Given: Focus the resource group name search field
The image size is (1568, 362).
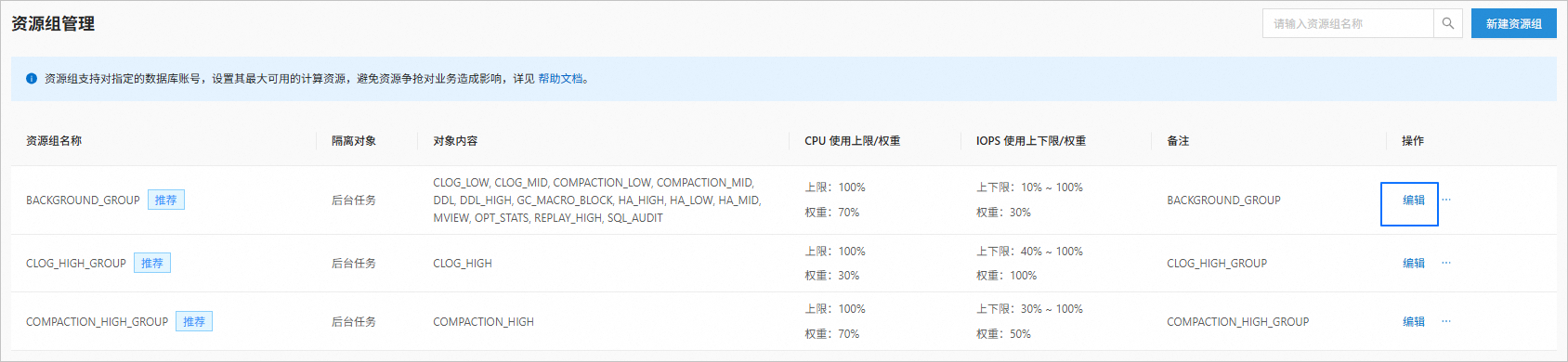Looking at the screenshot, I should [x=1348, y=23].
